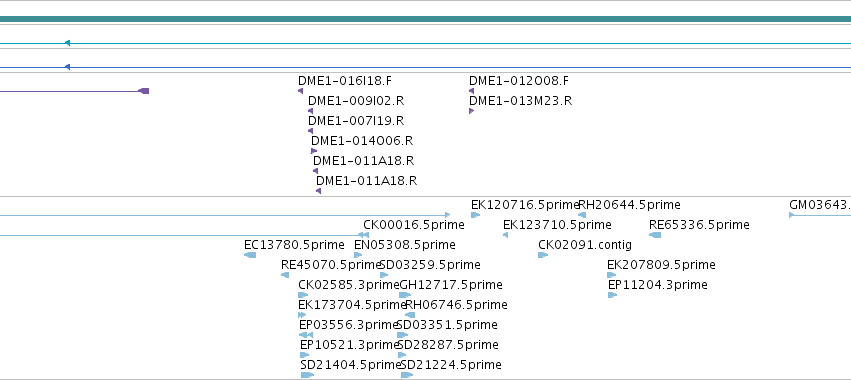Select the RH20644.5prime EST label
Image resolution: width=851 pixels, height=380 pixels.
630,205
